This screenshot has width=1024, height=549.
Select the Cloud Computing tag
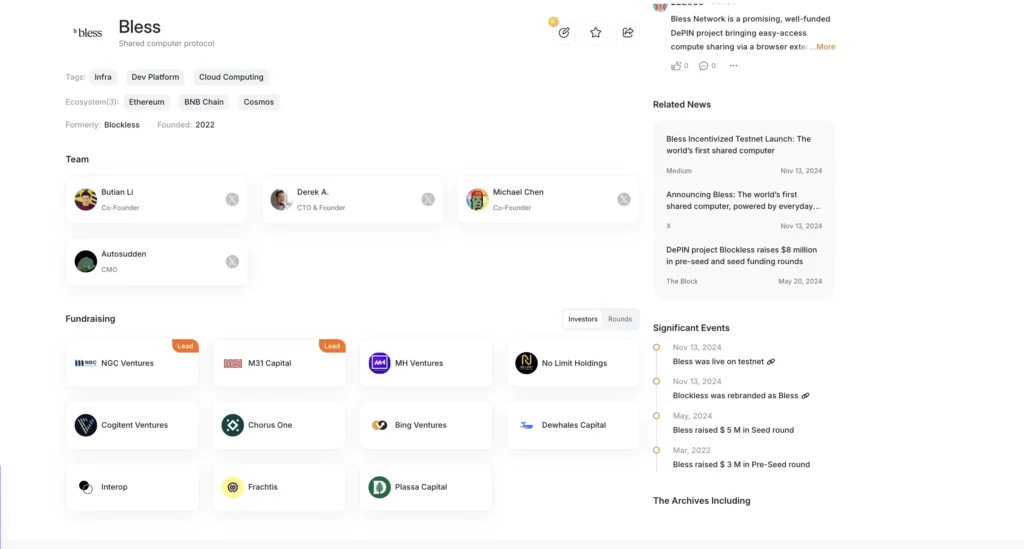[231, 77]
